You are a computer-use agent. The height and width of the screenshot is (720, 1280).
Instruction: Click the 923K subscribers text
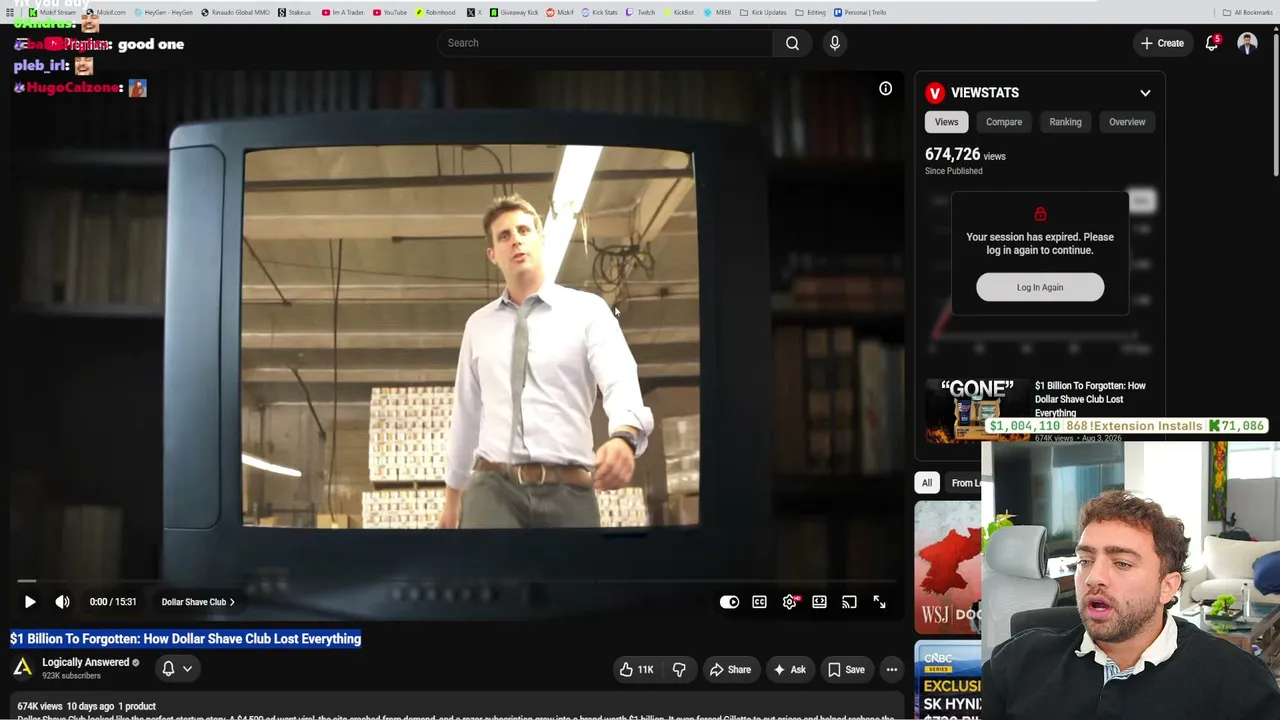(x=72, y=676)
